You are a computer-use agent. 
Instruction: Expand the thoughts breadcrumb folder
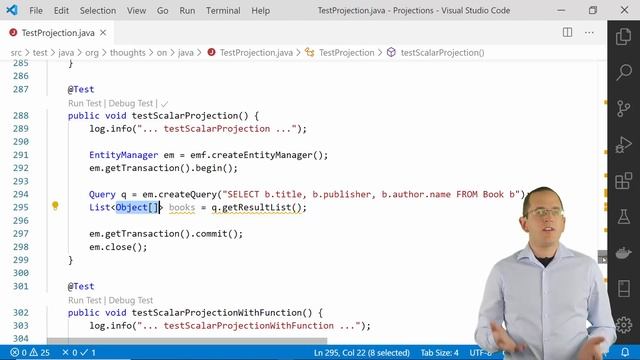pyautogui.click(x=127, y=53)
